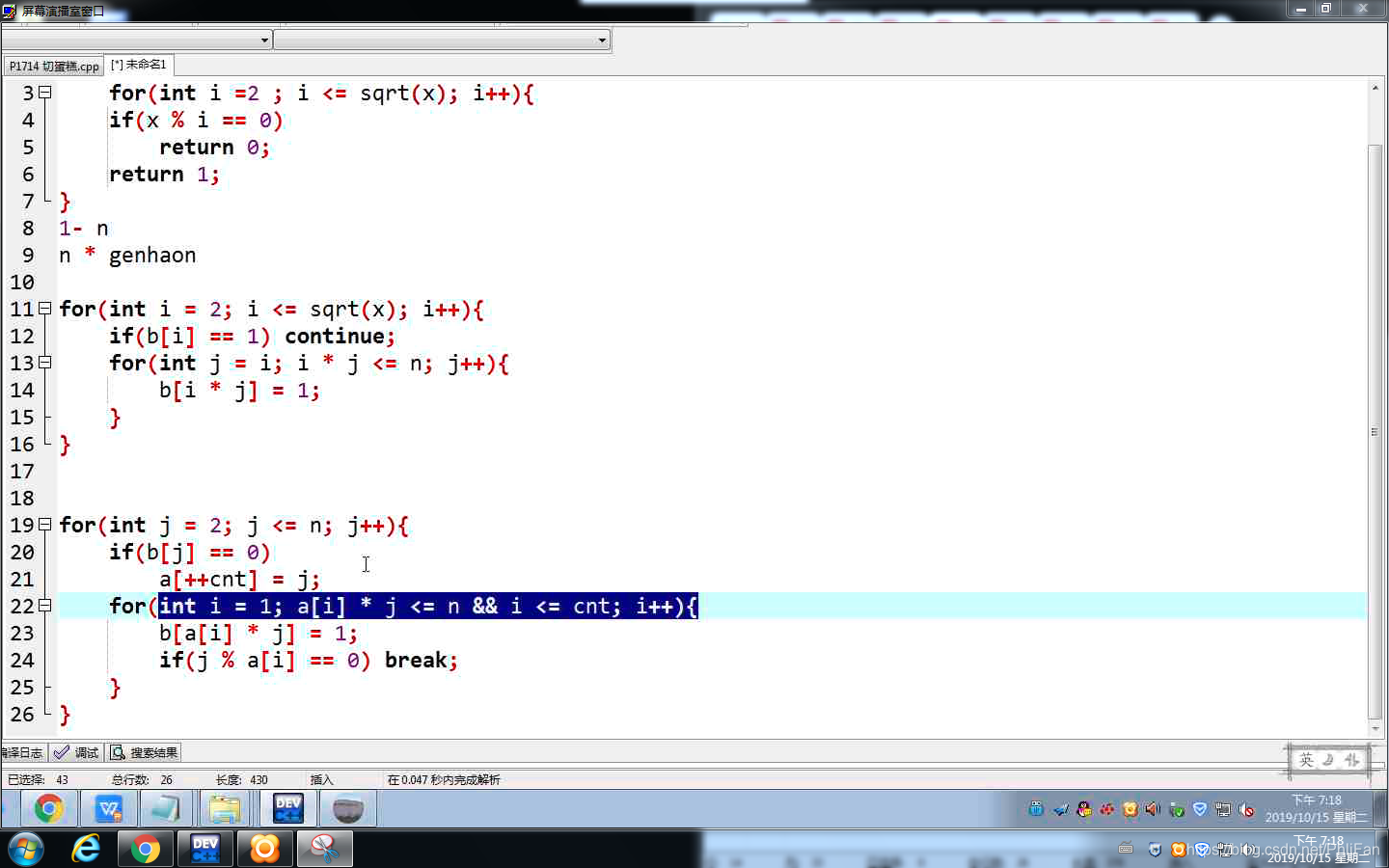Open the Windows Start orb

pos(26,849)
